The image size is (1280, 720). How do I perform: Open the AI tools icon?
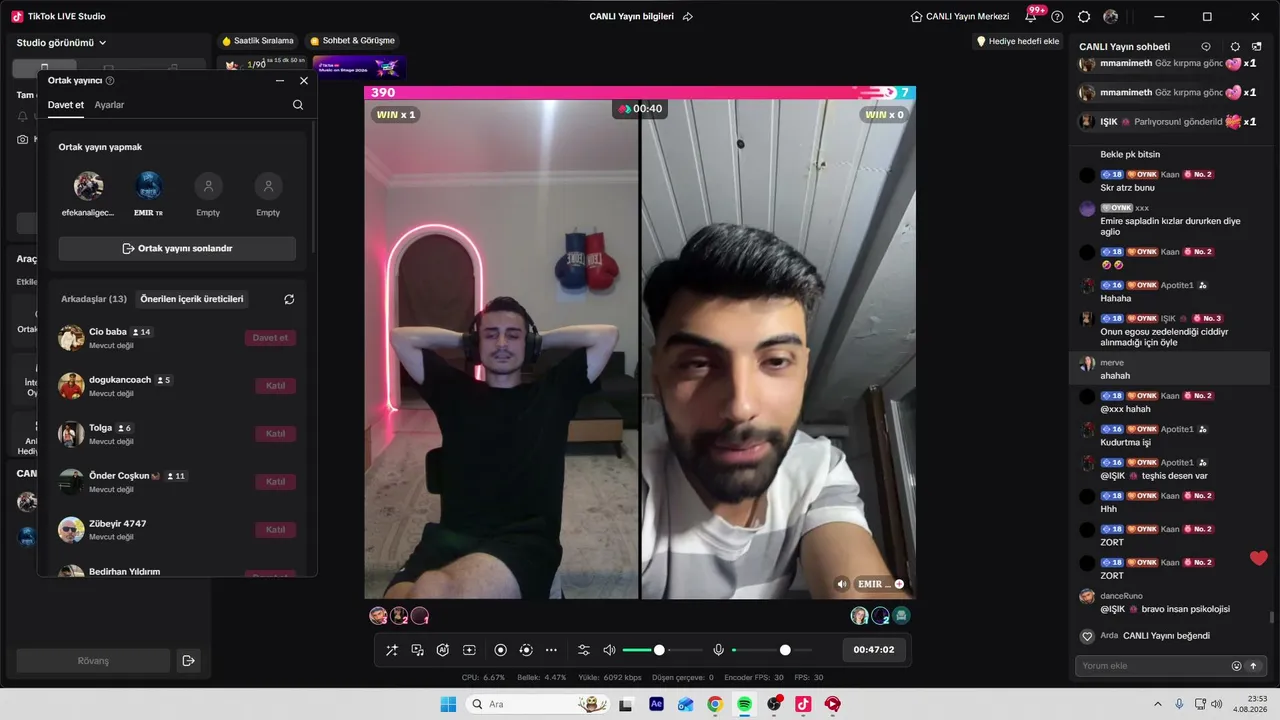(x=443, y=650)
